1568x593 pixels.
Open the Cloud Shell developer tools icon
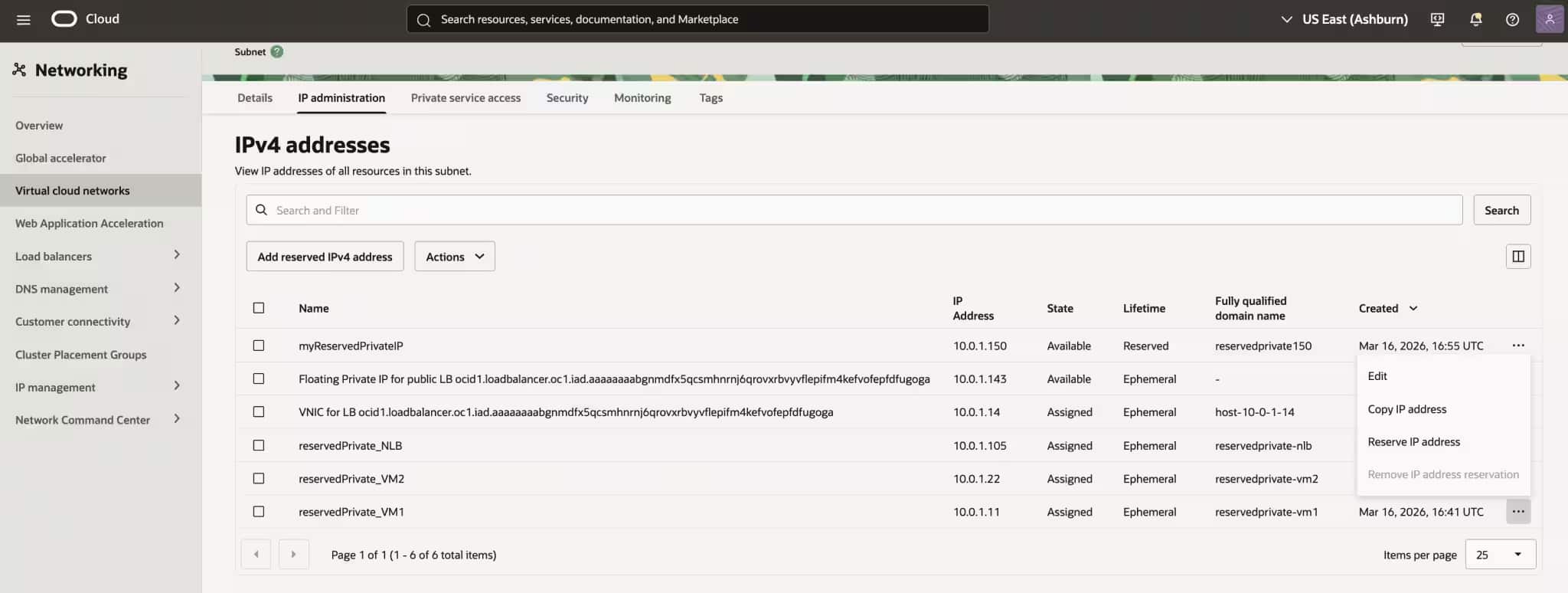pyautogui.click(x=1437, y=19)
